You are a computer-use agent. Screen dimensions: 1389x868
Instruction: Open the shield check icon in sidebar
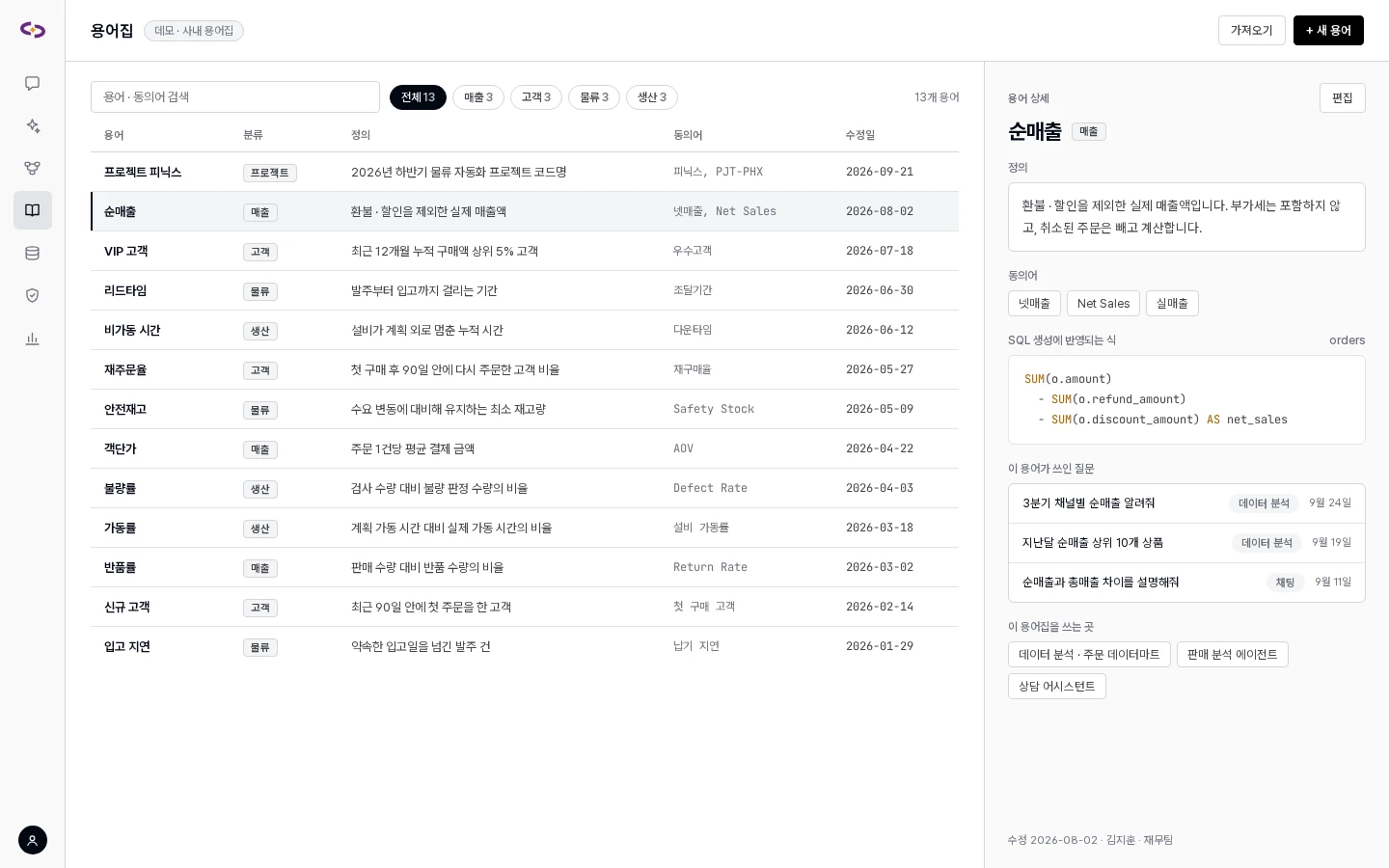(x=33, y=296)
